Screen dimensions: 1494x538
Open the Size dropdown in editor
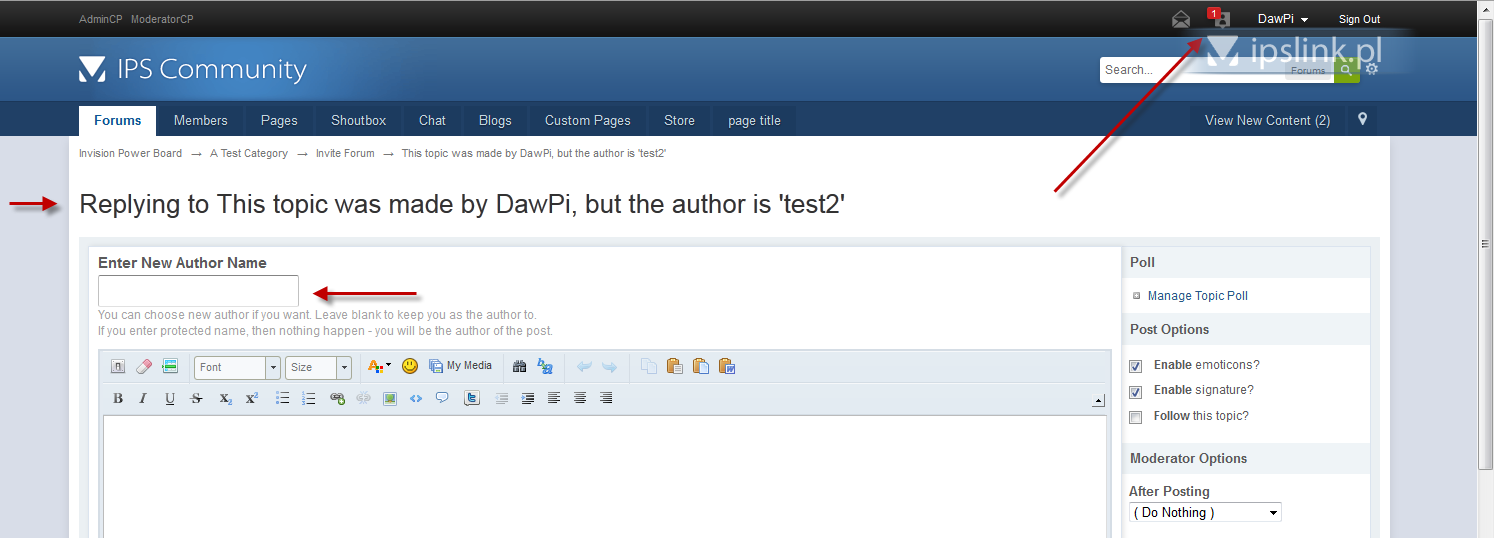click(318, 367)
